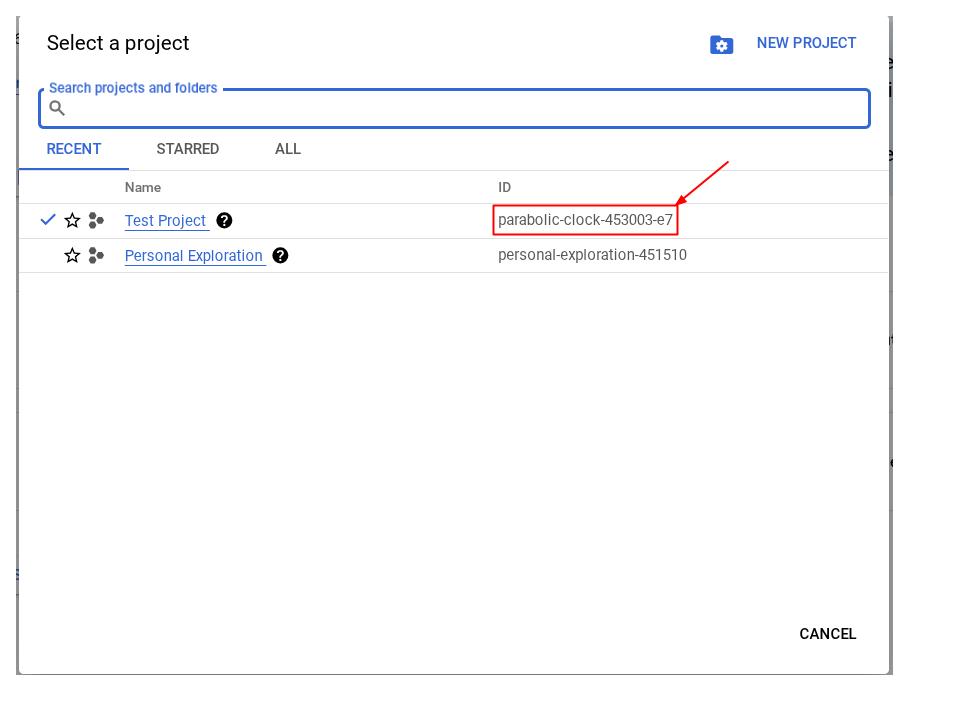
Task: Switch to the STARRED tab
Action: pos(187,149)
